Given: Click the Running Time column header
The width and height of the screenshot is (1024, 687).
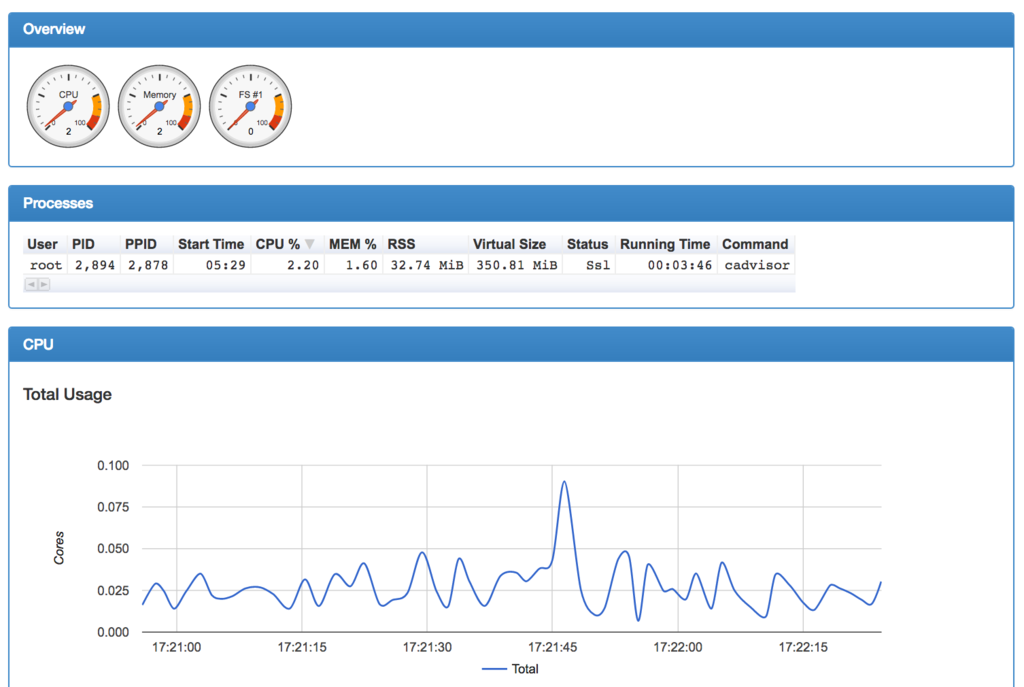Looking at the screenshot, I should point(665,244).
